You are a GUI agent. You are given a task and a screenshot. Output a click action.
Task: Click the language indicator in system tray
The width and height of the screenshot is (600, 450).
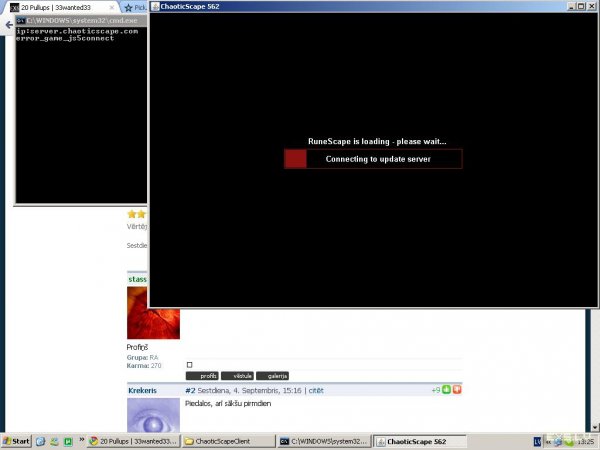pyautogui.click(x=537, y=442)
